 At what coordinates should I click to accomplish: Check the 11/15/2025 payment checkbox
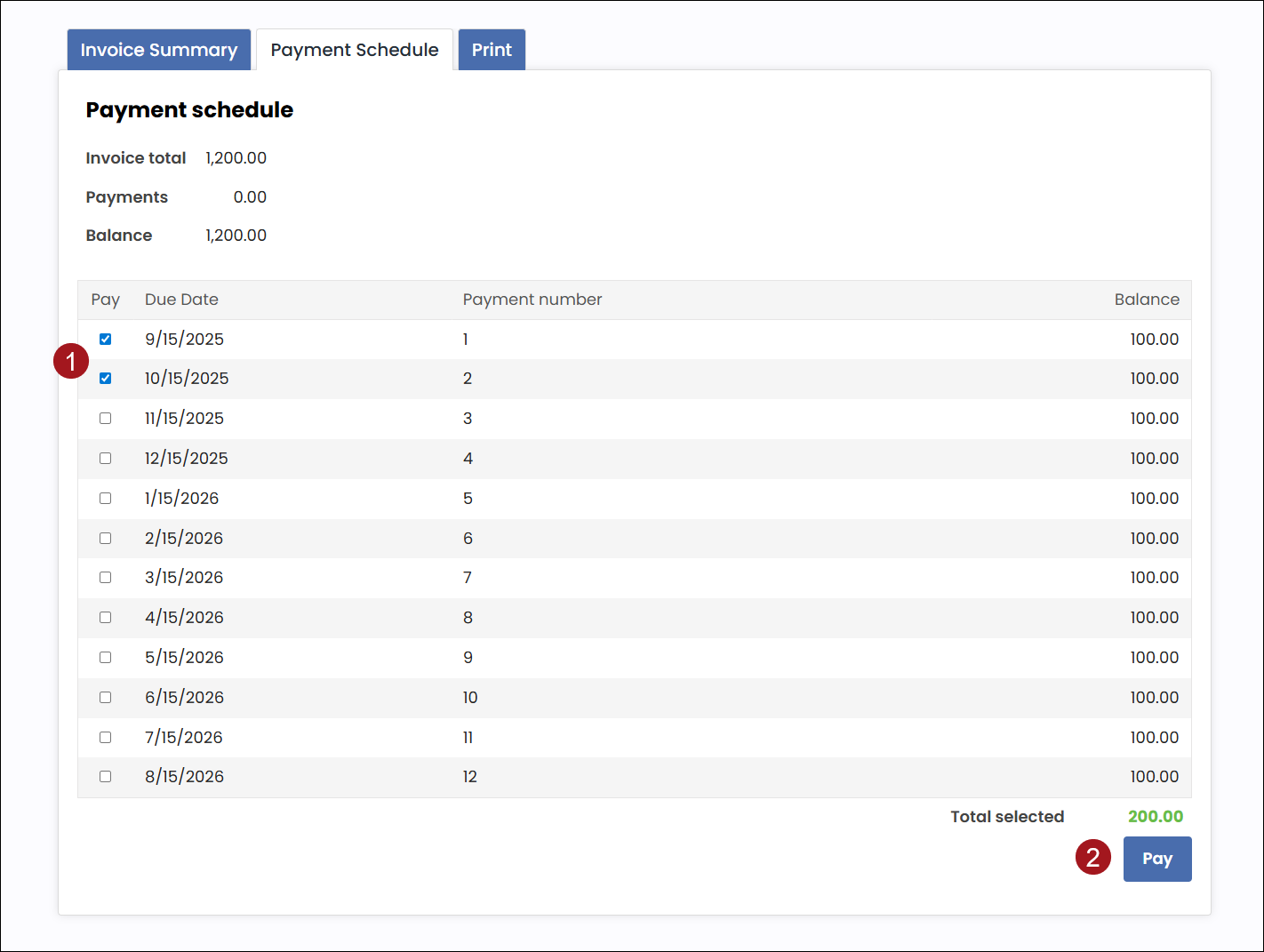coord(106,419)
